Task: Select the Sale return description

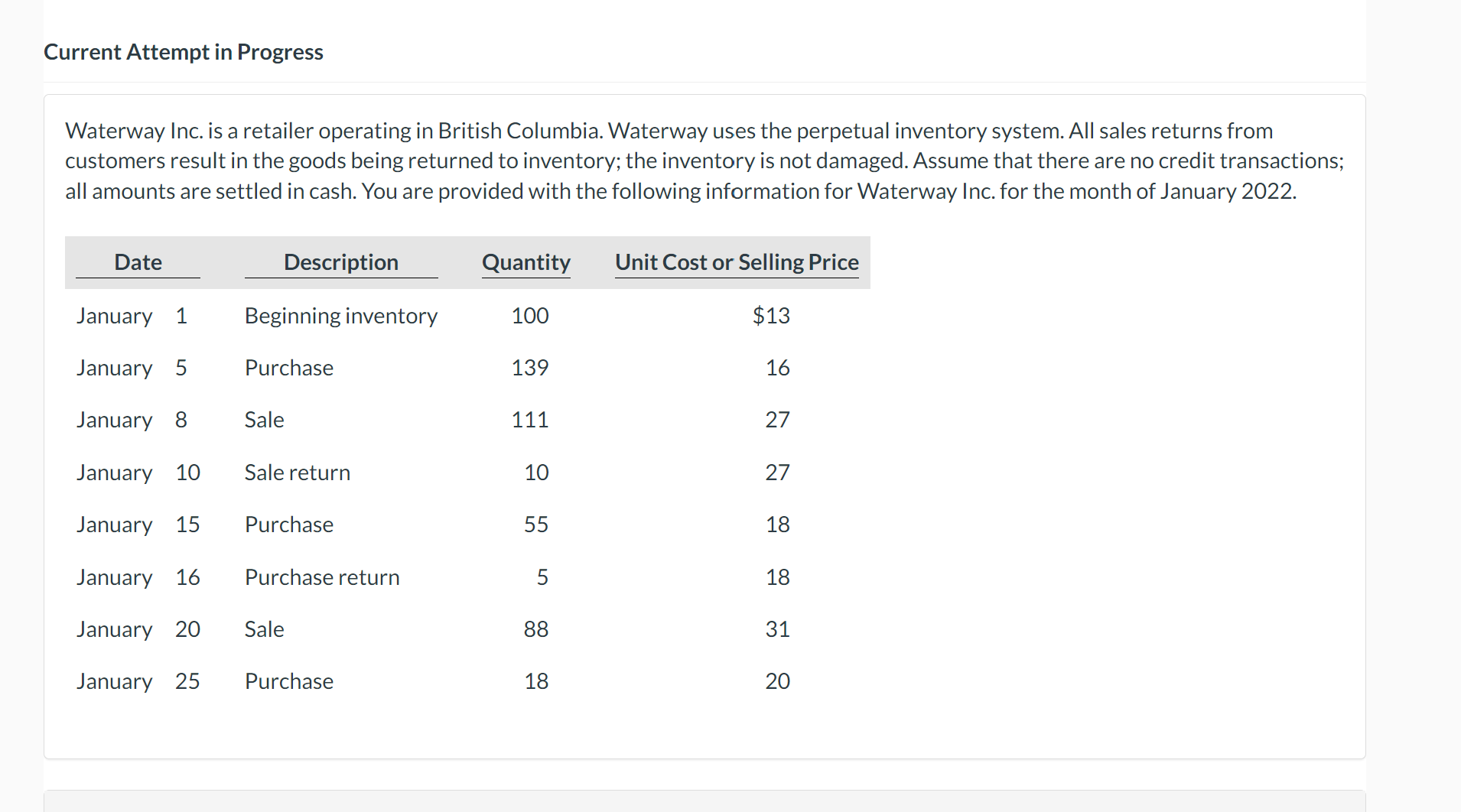Action: coord(297,473)
